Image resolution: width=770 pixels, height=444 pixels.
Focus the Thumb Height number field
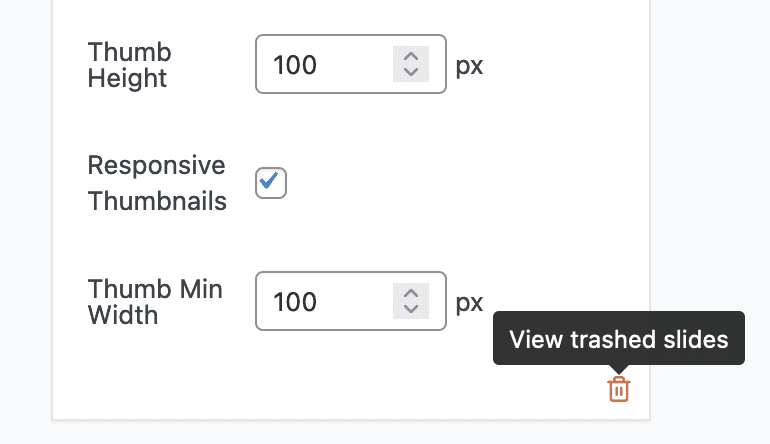point(351,64)
